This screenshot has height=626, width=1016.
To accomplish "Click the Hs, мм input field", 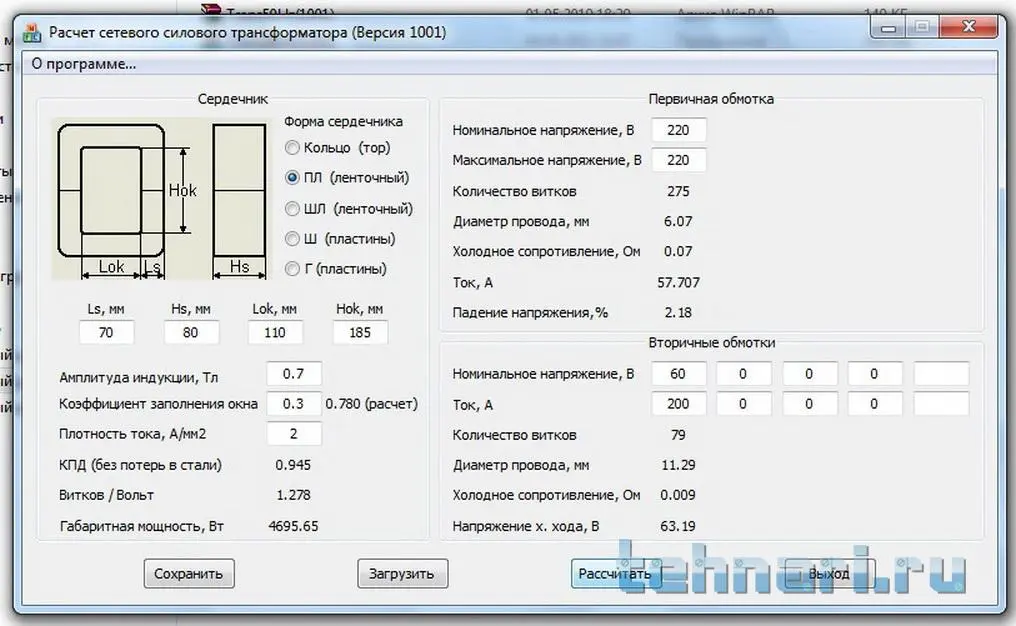I will click(190, 332).
